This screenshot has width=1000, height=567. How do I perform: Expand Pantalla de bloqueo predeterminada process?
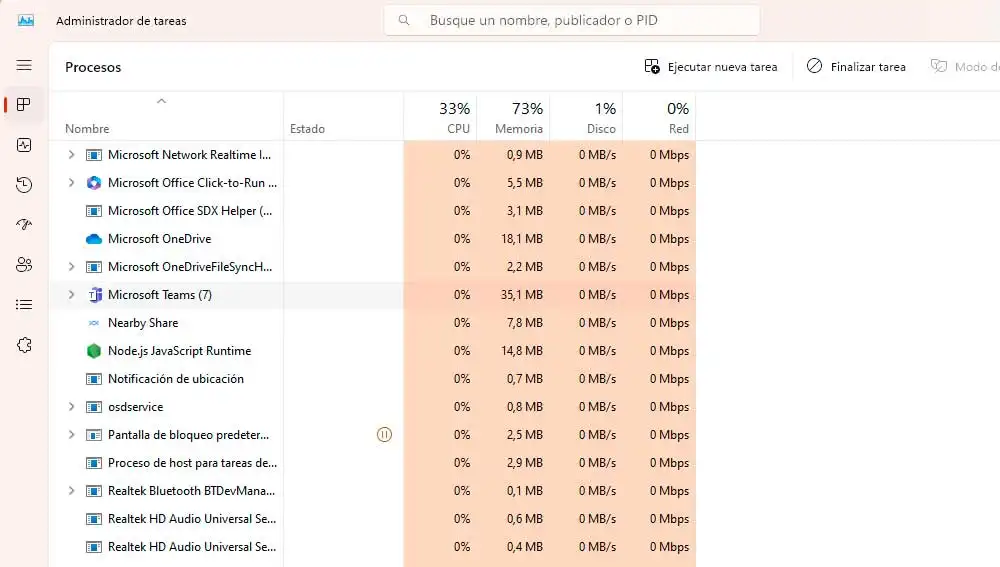coord(71,435)
